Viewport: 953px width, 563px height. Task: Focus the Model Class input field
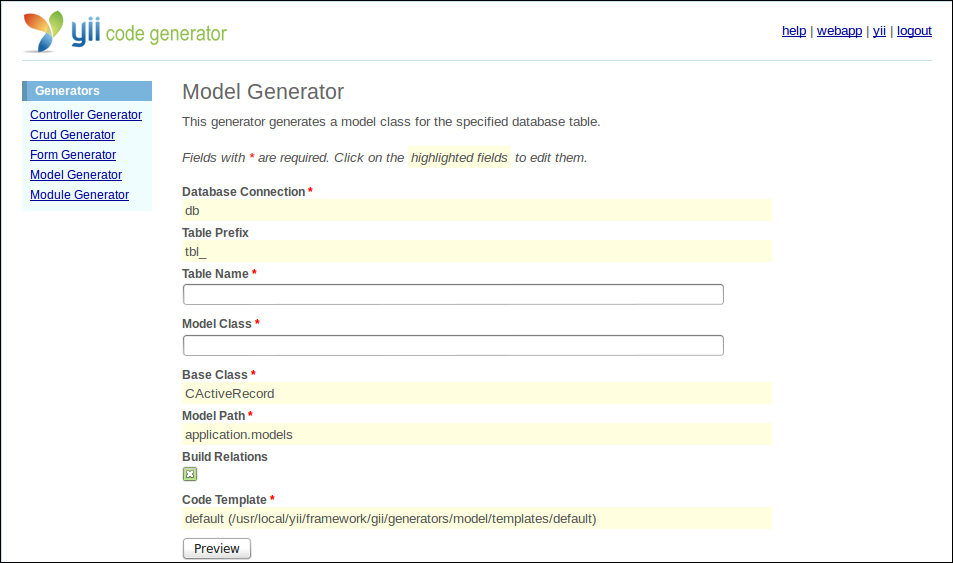[x=453, y=345]
